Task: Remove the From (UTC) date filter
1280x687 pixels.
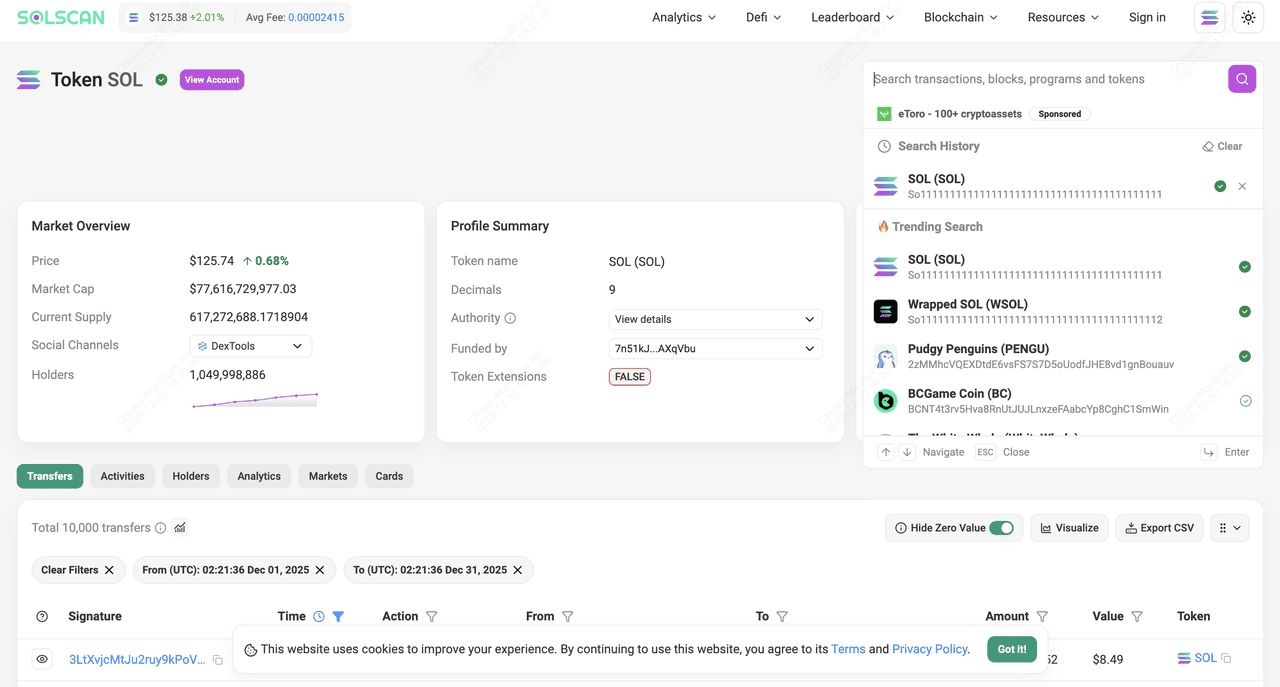Action: click(x=320, y=570)
